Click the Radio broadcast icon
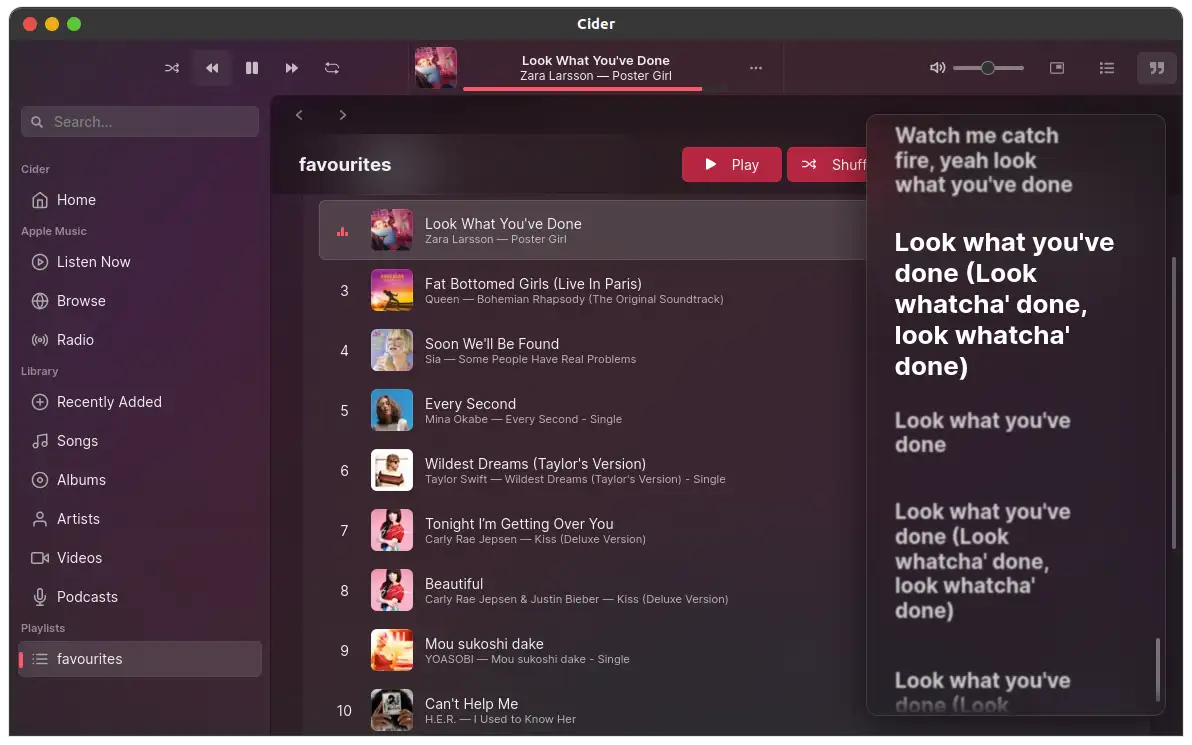The image size is (1192, 745). (40, 340)
